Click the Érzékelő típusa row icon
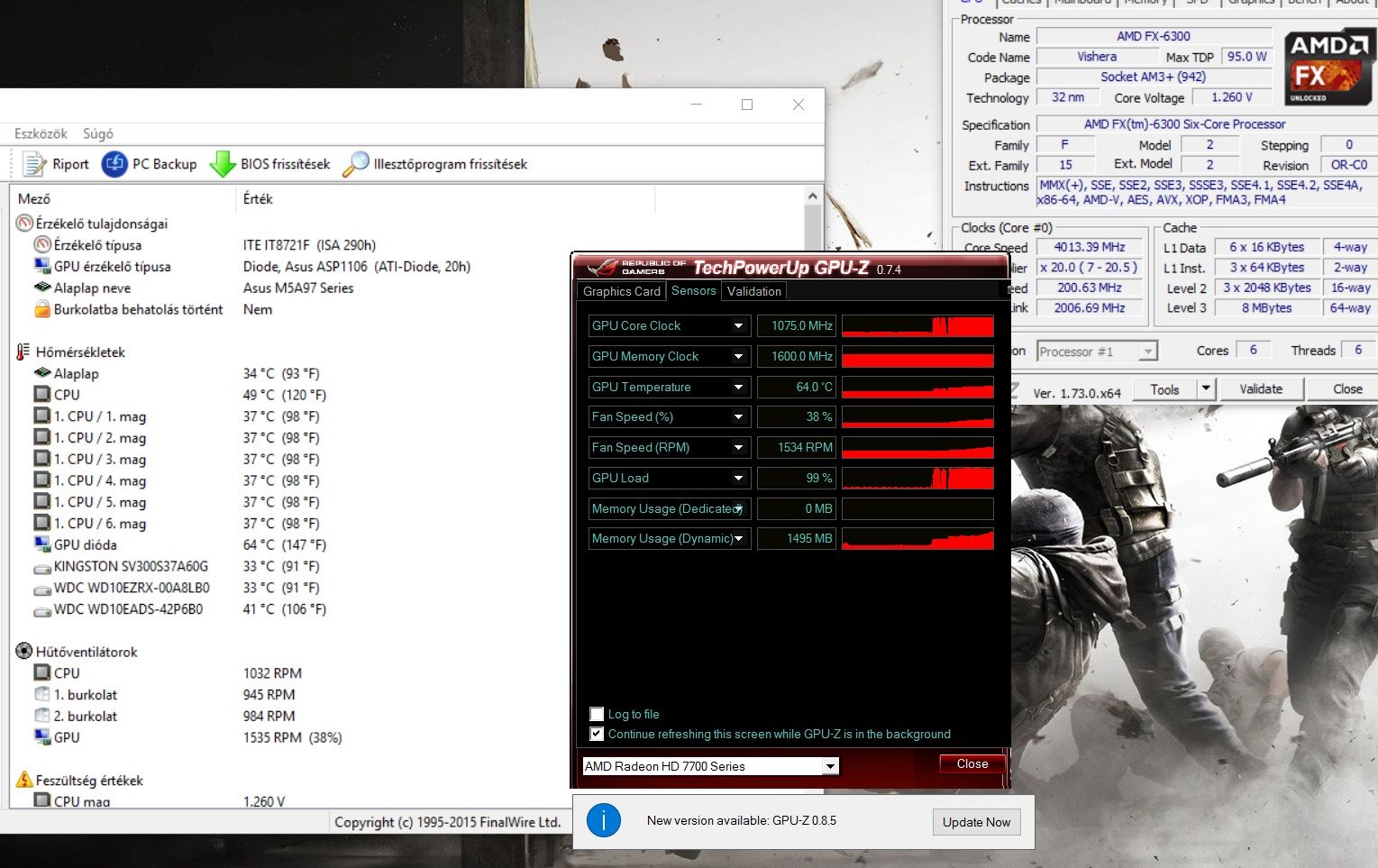This screenshot has height=868, width=1378. (x=42, y=245)
